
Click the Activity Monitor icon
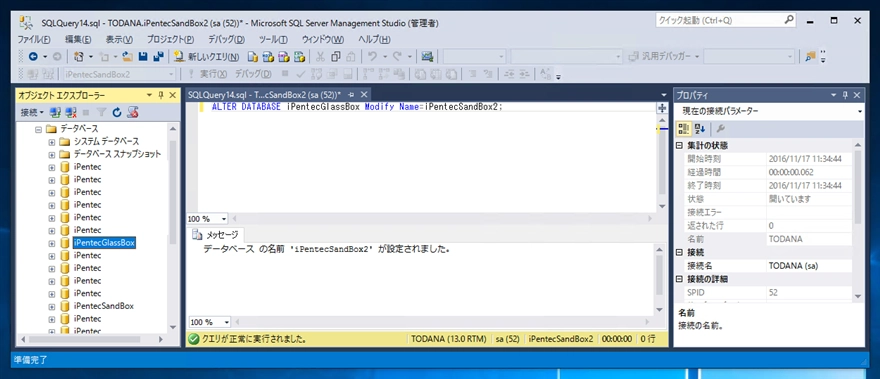coord(427,57)
